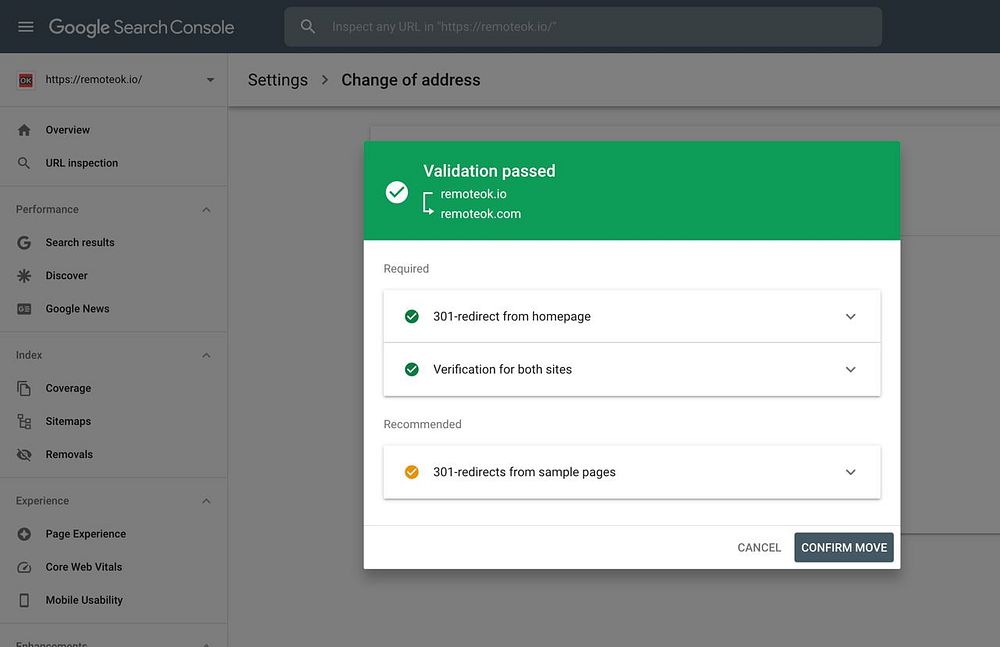Open the remoteok.io property selector dropdown
The width and height of the screenshot is (1000, 647).
pos(210,80)
